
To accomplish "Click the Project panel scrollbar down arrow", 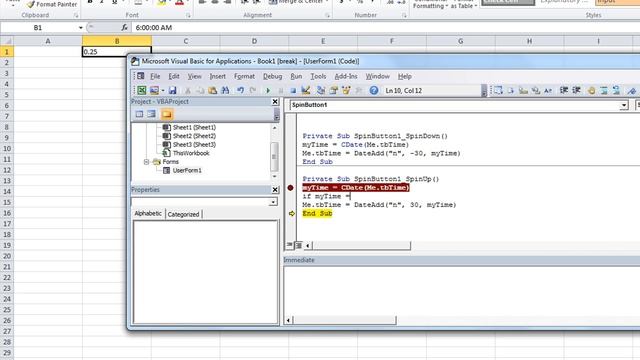I will click(x=275, y=176).
